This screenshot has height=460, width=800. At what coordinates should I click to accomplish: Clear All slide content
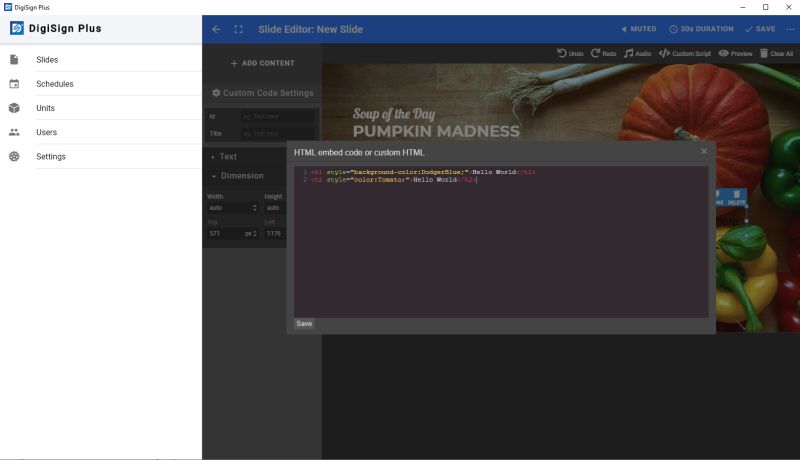coord(777,53)
